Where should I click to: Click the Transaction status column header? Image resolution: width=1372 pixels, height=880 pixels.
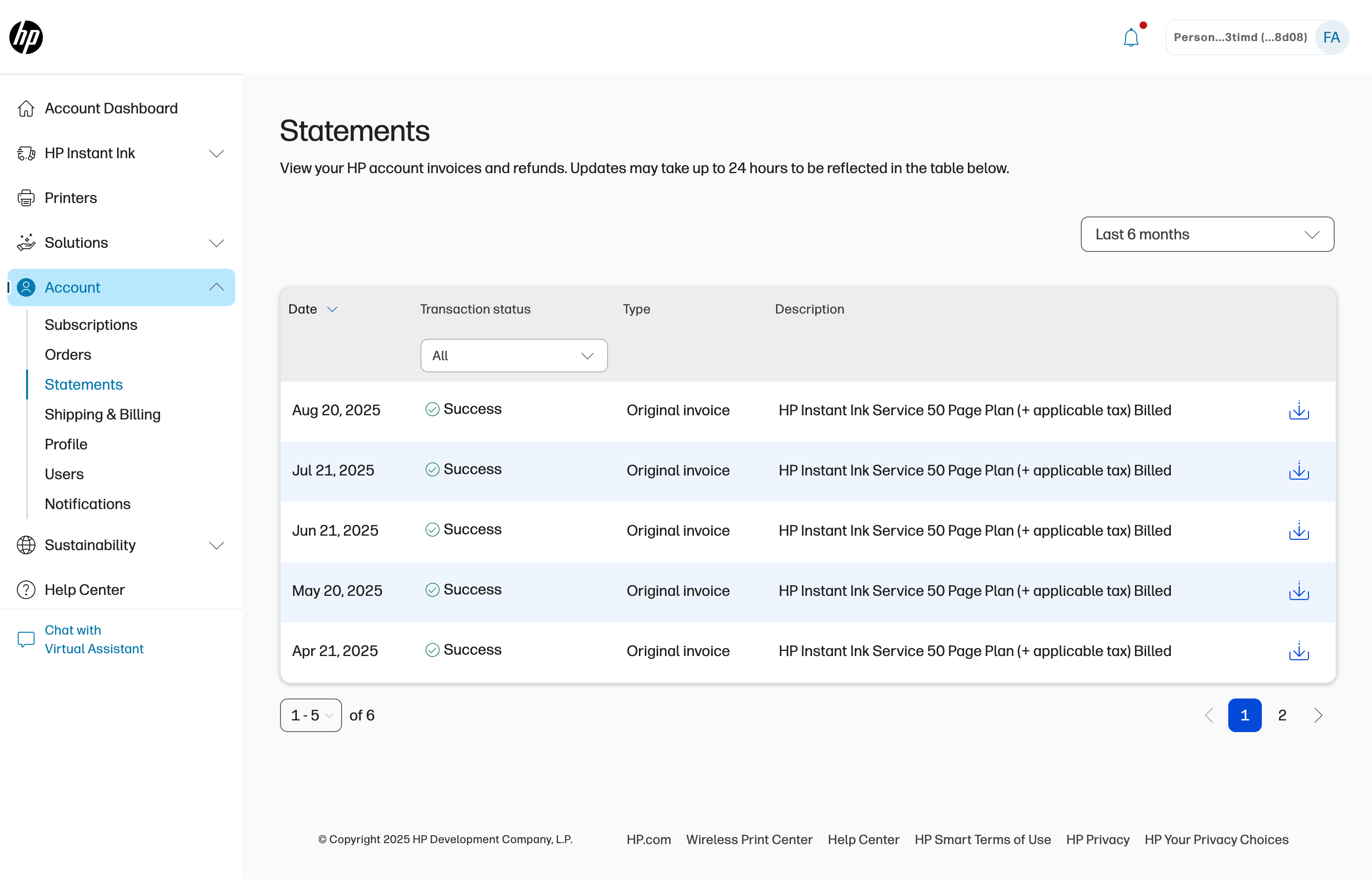coord(476,309)
